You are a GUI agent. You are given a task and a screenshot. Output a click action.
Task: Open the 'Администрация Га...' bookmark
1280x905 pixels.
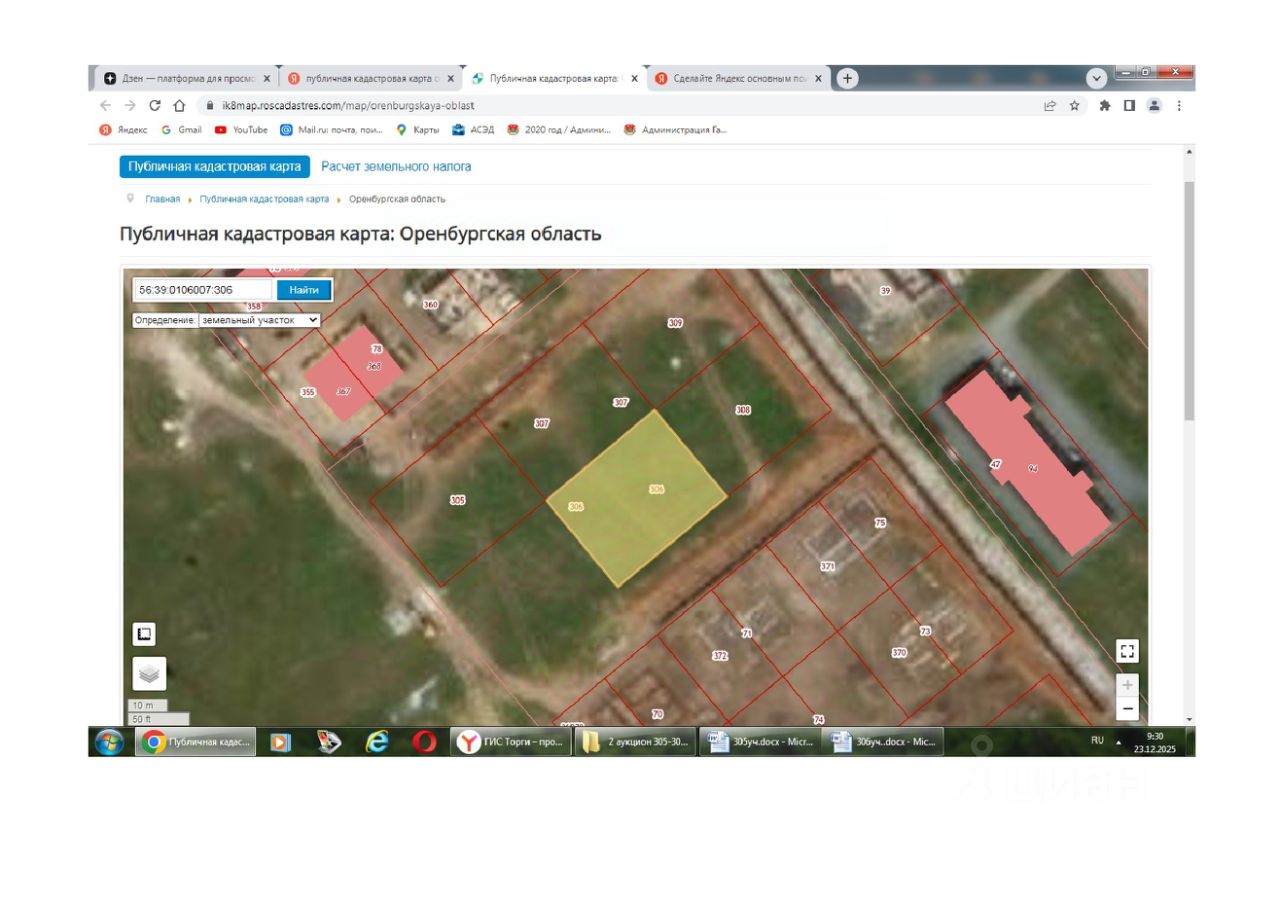tap(675, 130)
